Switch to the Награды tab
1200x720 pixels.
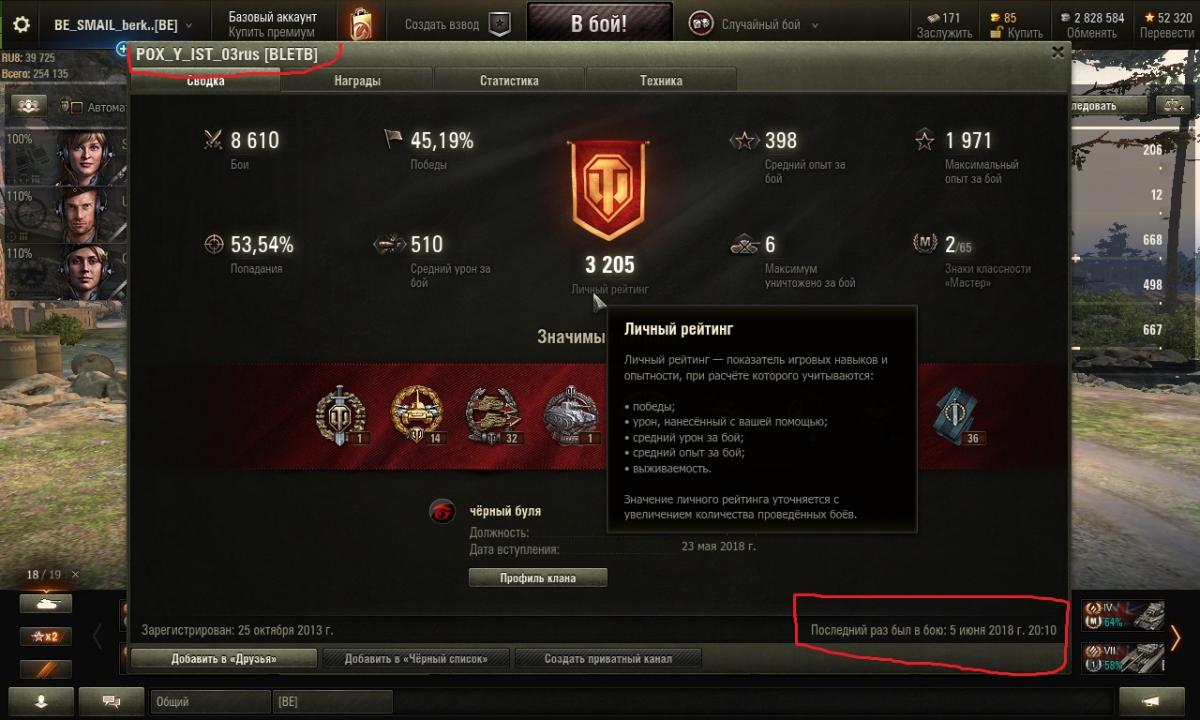tap(357, 81)
